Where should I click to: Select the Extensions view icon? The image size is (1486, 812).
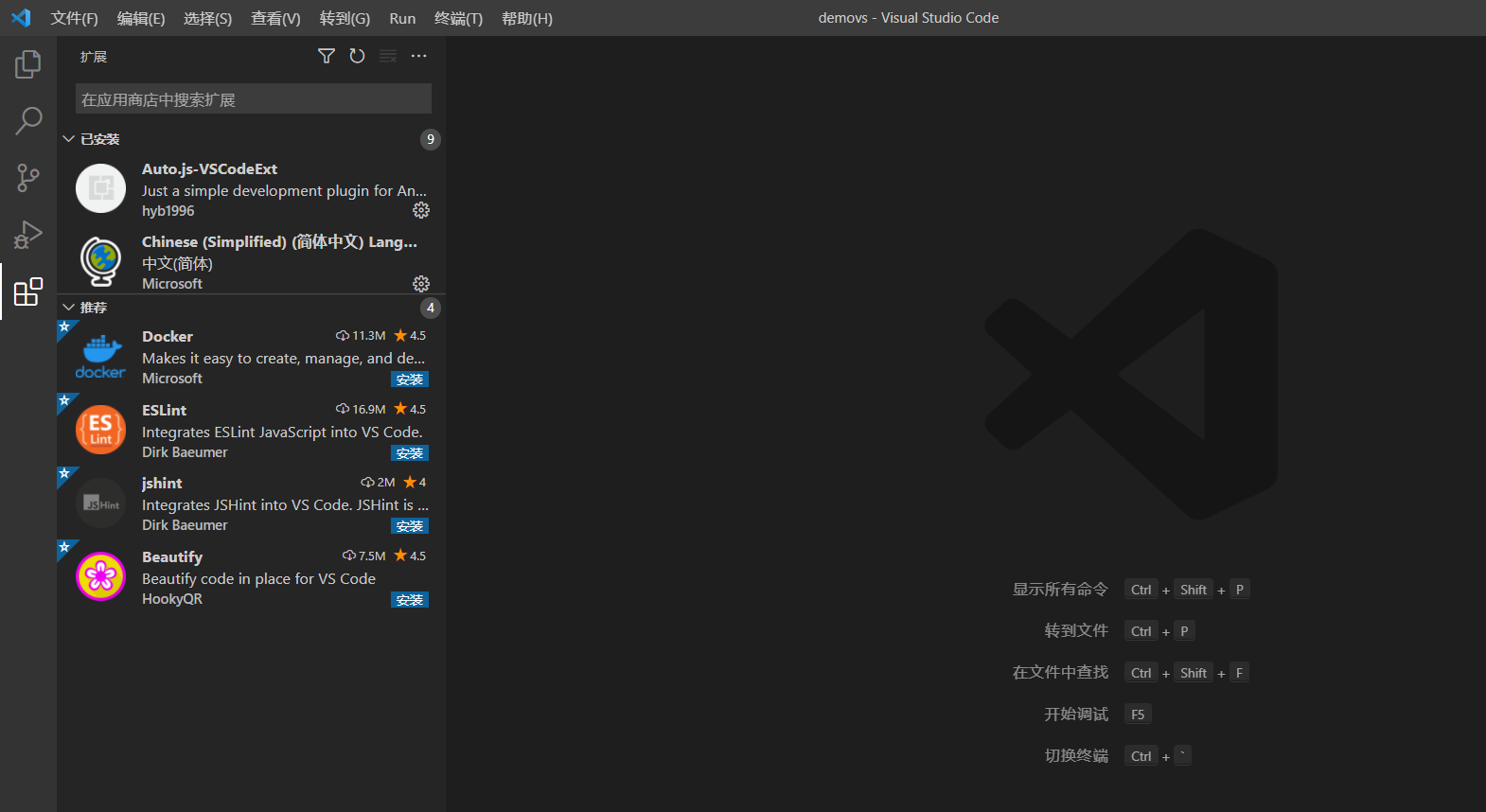click(28, 291)
